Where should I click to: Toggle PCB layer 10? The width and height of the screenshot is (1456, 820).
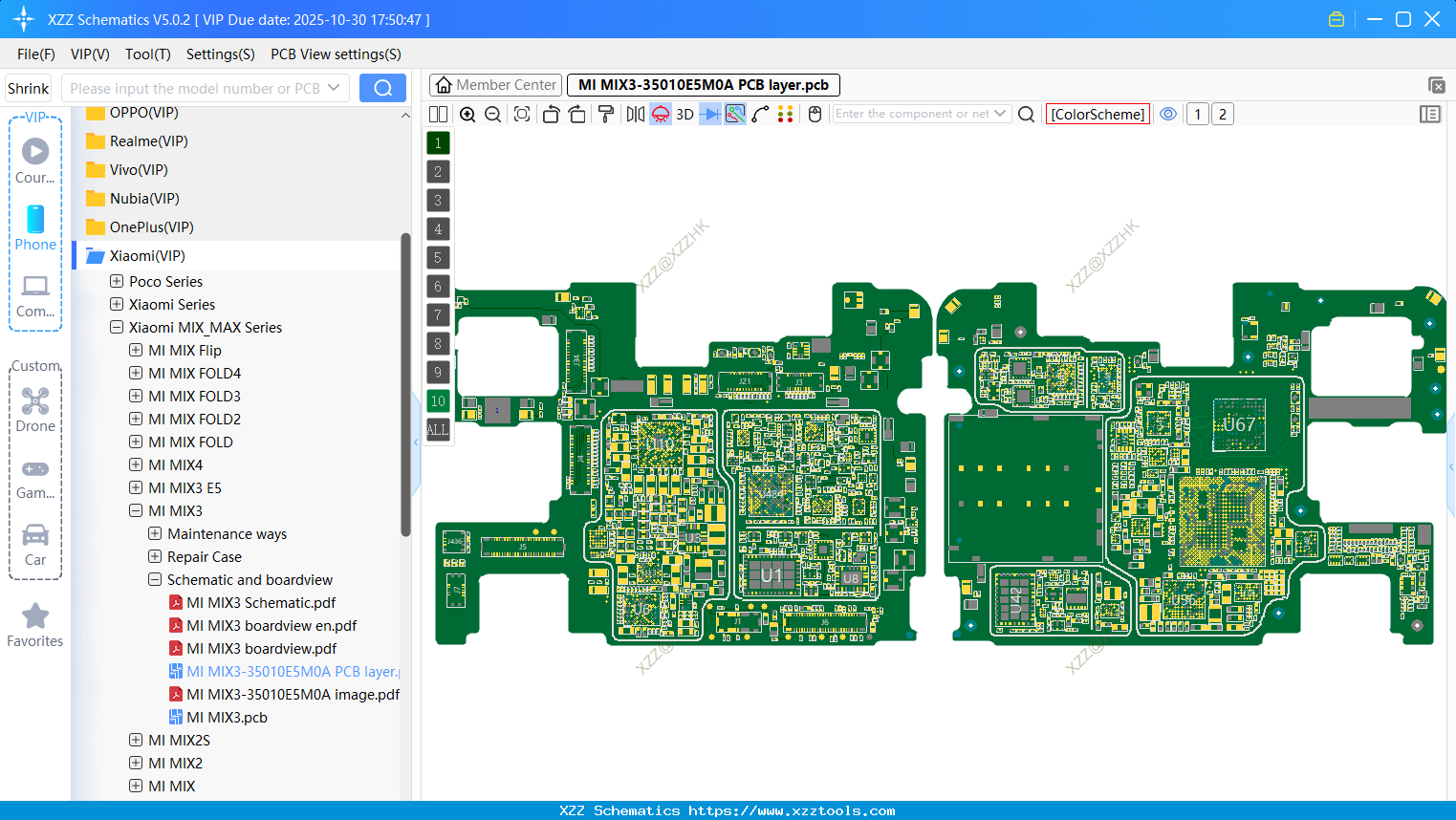click(438, 401)
